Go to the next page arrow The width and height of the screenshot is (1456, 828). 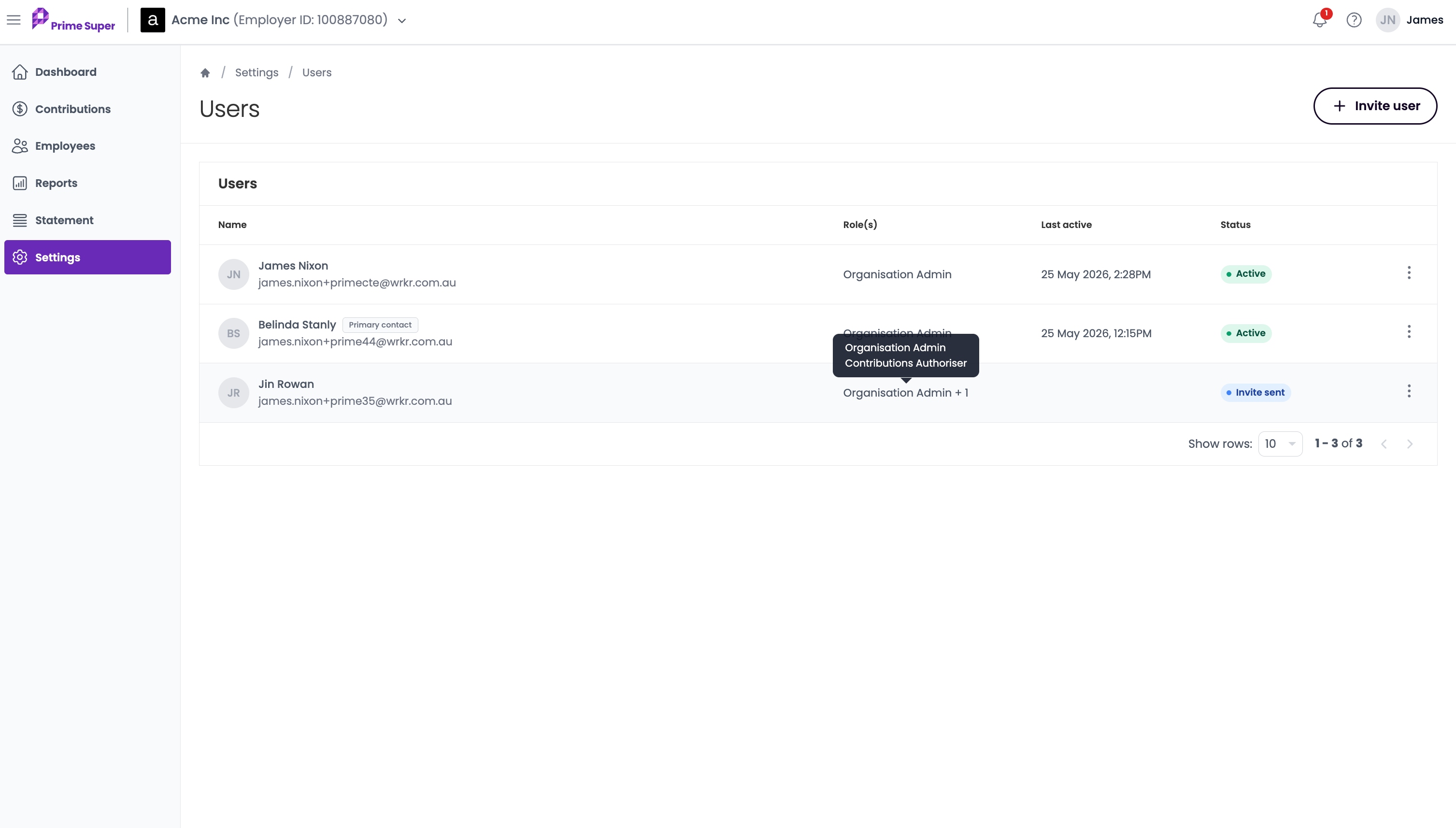pyautogui.click(x=1409, y=444)
